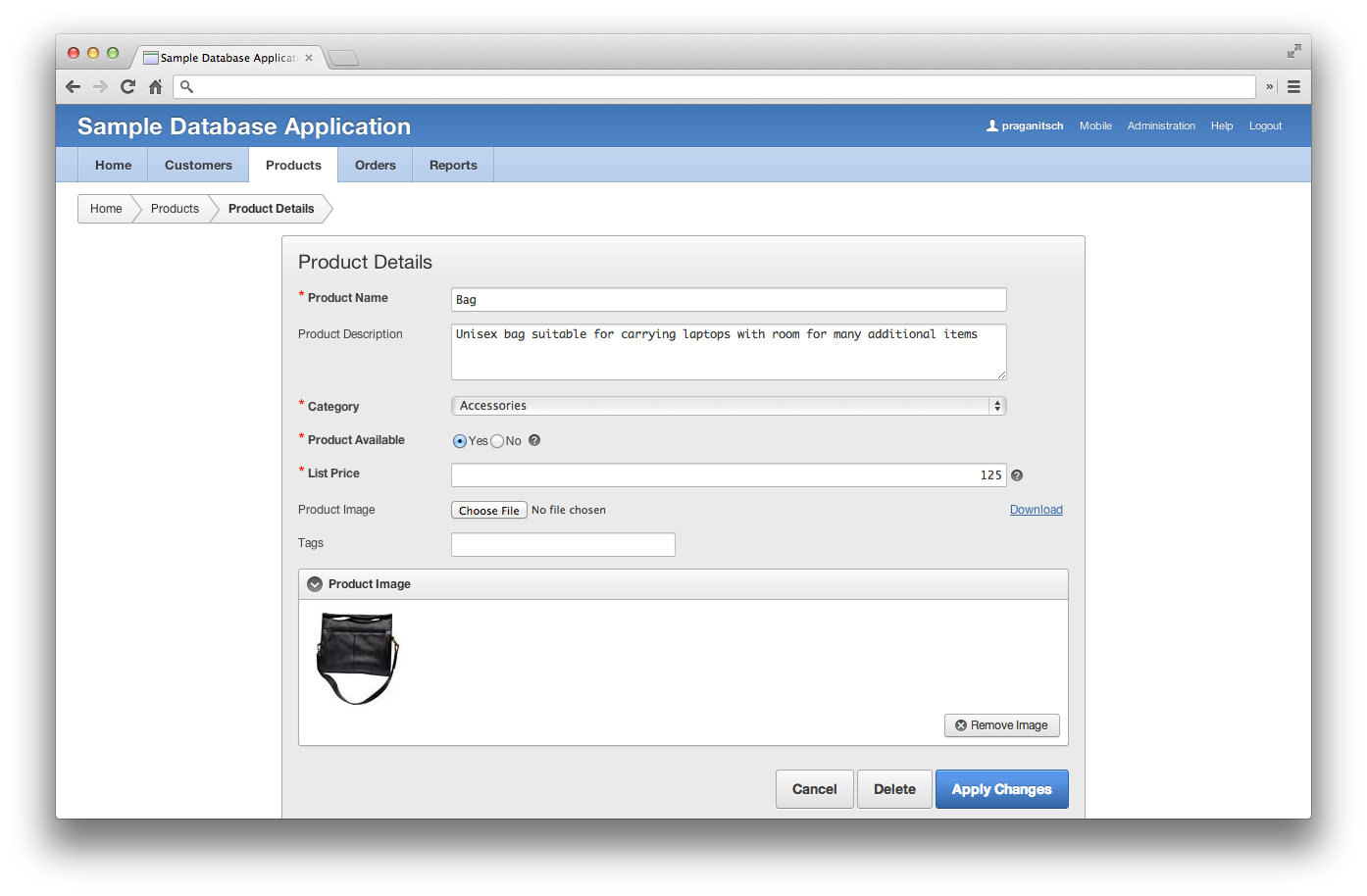1367x896 pixels.
Task: Open the Category dropdown
Action: [x=729, y=406]
